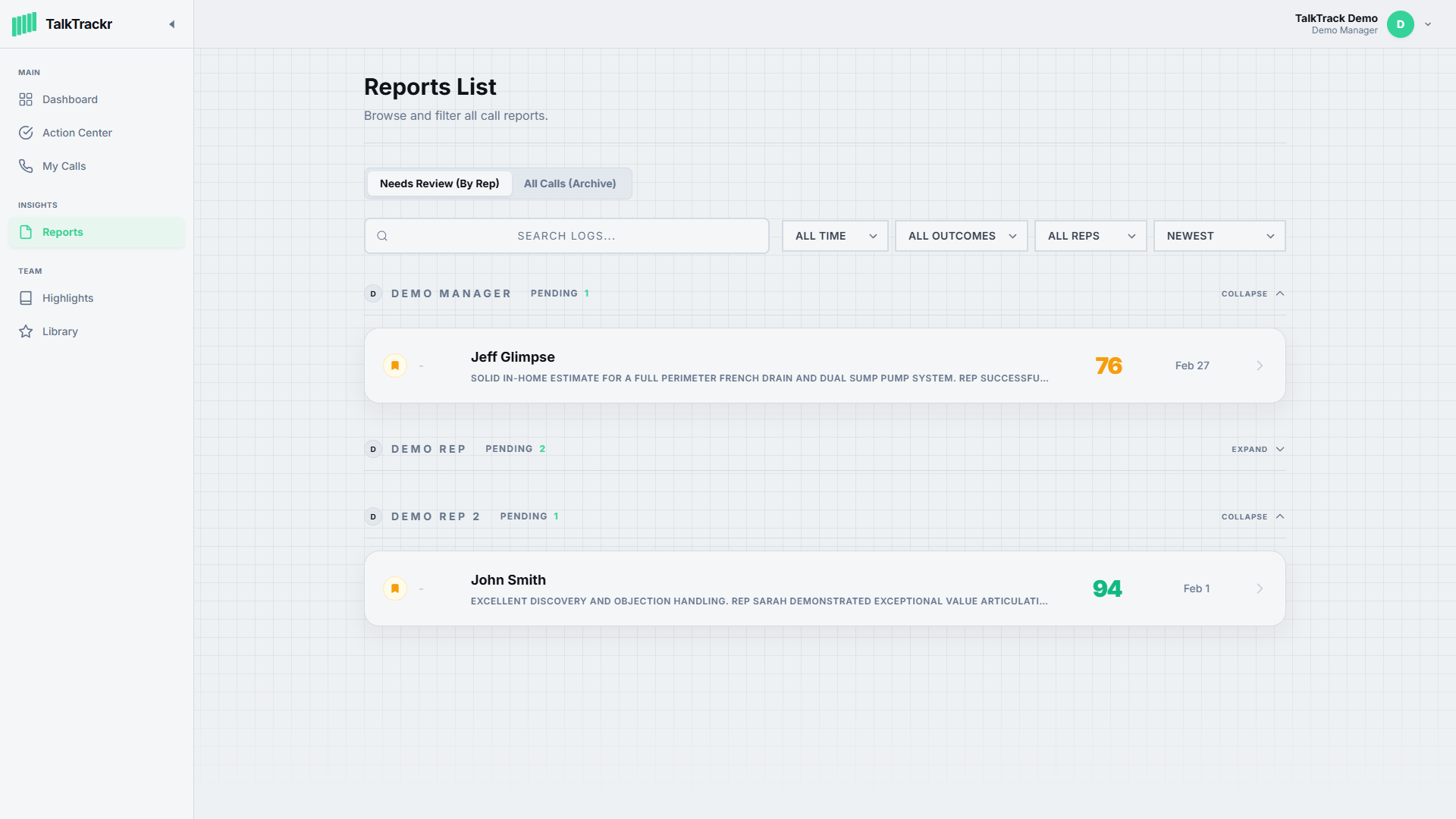Toggle bookmark on Jeff Glimpse report
The width and height of the screenshot is (1456, 819).
395,366
